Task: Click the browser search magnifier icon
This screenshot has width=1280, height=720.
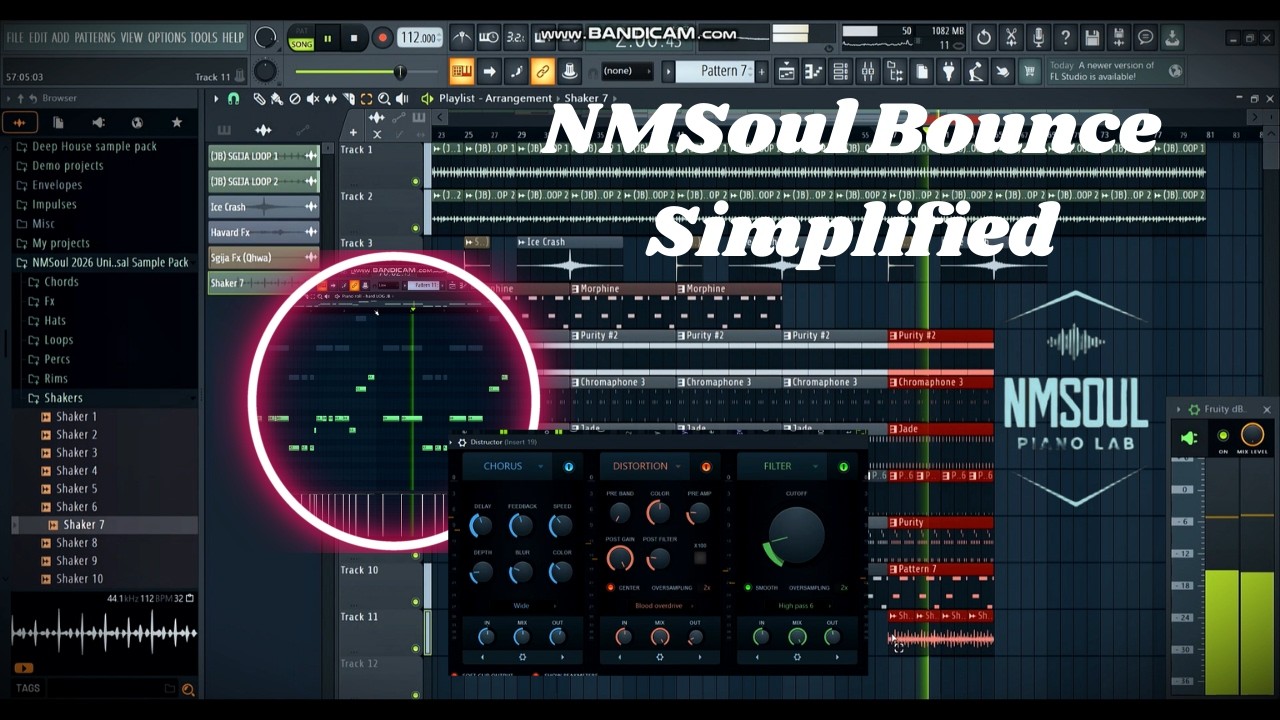Action: click(x=187, y=689)
